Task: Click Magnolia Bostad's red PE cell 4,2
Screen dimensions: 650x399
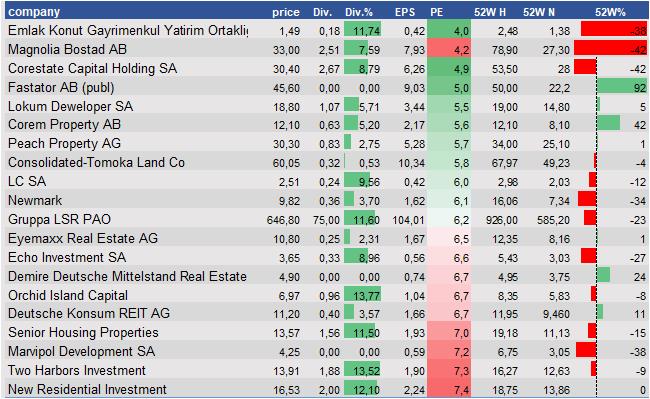Action: (x=449, y=49)
